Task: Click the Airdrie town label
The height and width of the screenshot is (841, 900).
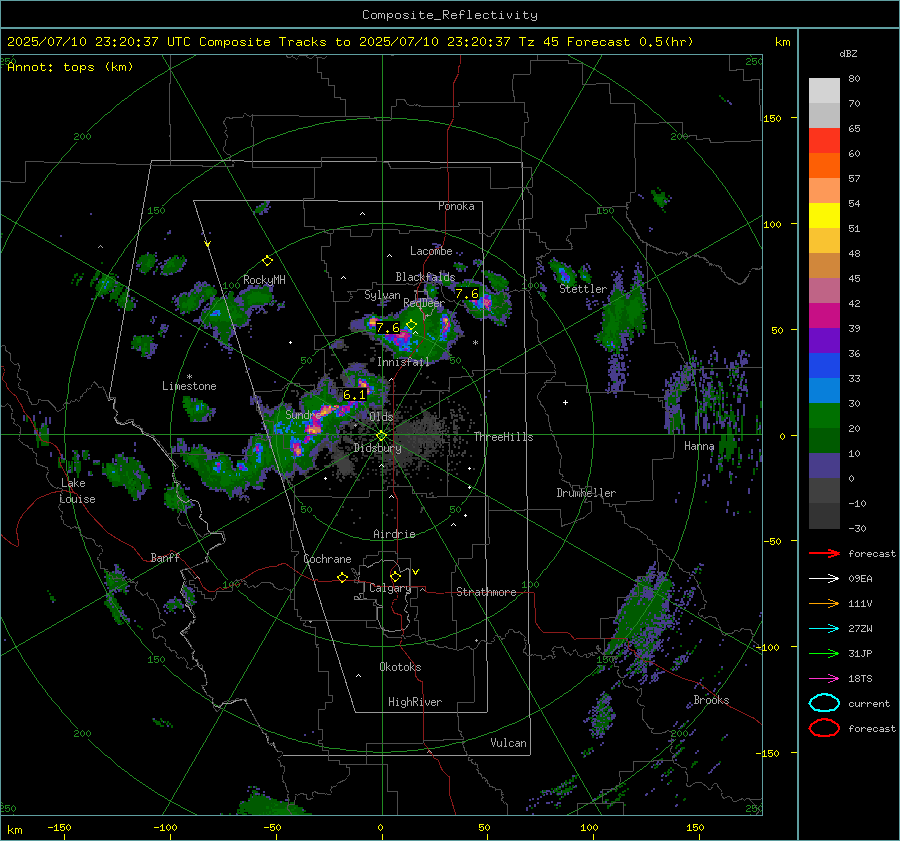Action: coord(394,534)
